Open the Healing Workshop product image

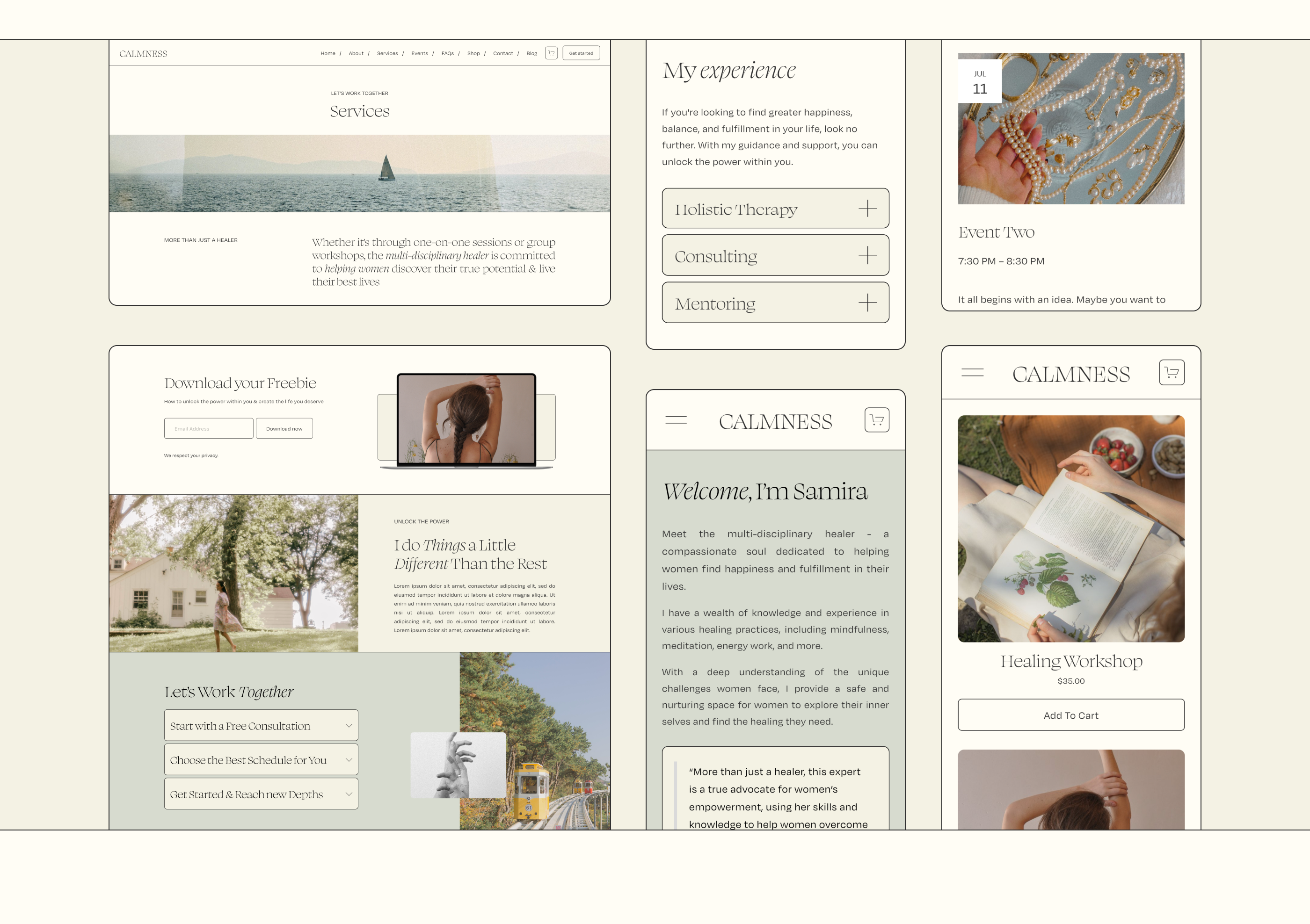click(1070, 529)
